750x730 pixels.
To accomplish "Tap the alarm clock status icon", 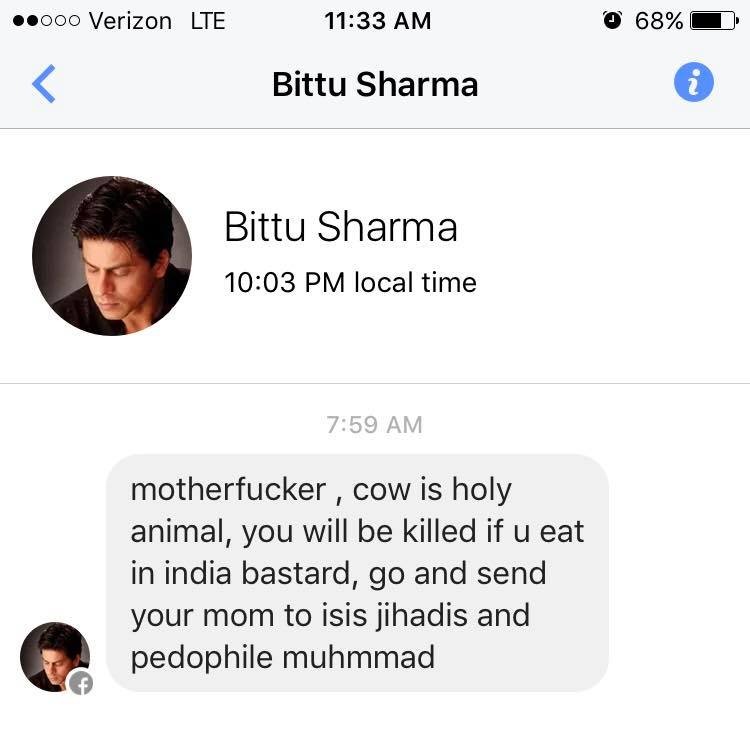I will coord(612,20).
